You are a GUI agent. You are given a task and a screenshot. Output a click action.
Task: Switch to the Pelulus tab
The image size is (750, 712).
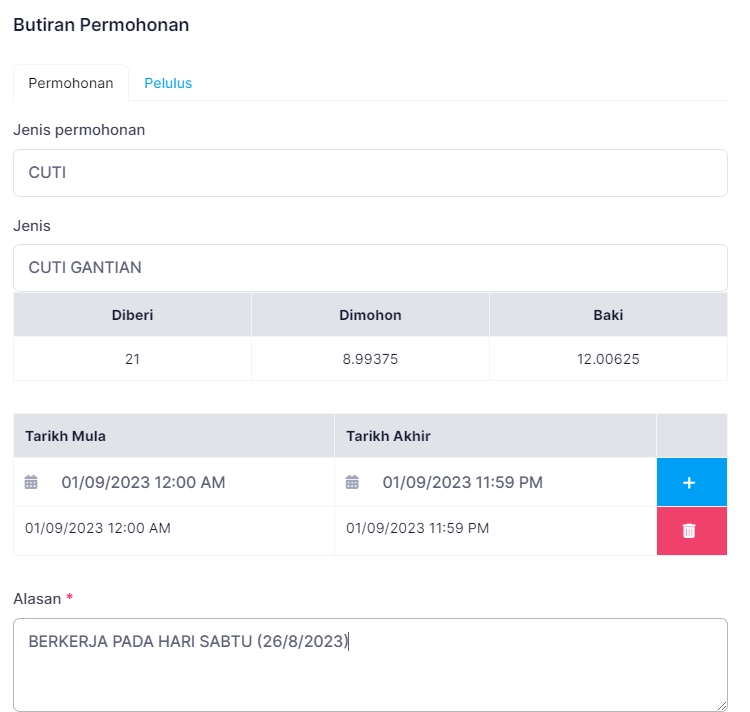168,83
